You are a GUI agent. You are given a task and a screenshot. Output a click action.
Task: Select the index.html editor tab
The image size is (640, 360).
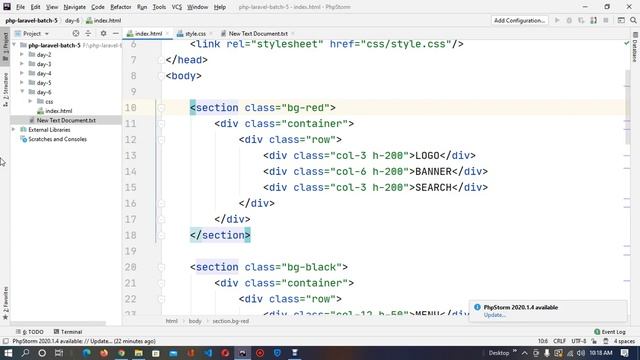pyautogui.click(x=149, y=33)
